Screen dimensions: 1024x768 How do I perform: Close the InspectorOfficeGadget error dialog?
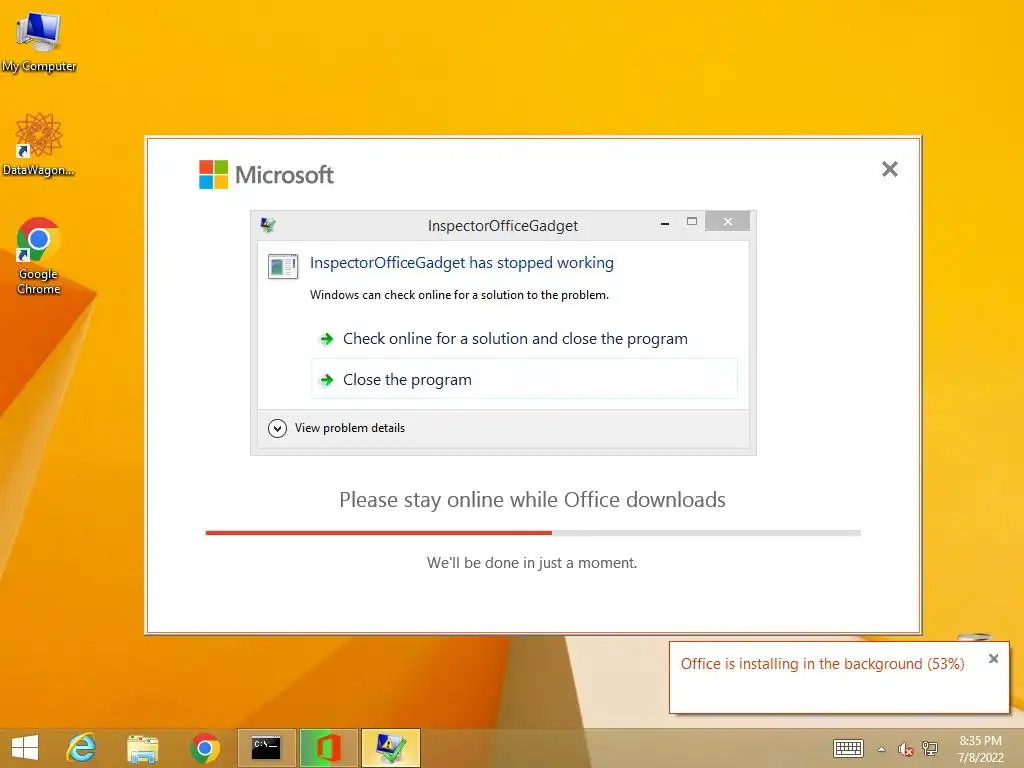point(728,221)
